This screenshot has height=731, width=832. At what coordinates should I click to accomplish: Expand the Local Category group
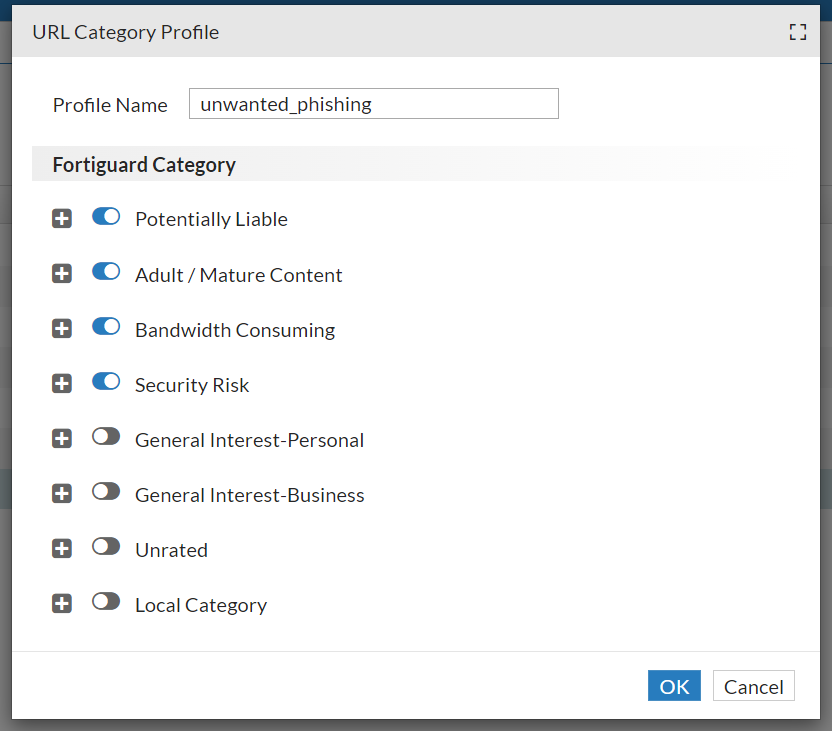tap(62, 604)
